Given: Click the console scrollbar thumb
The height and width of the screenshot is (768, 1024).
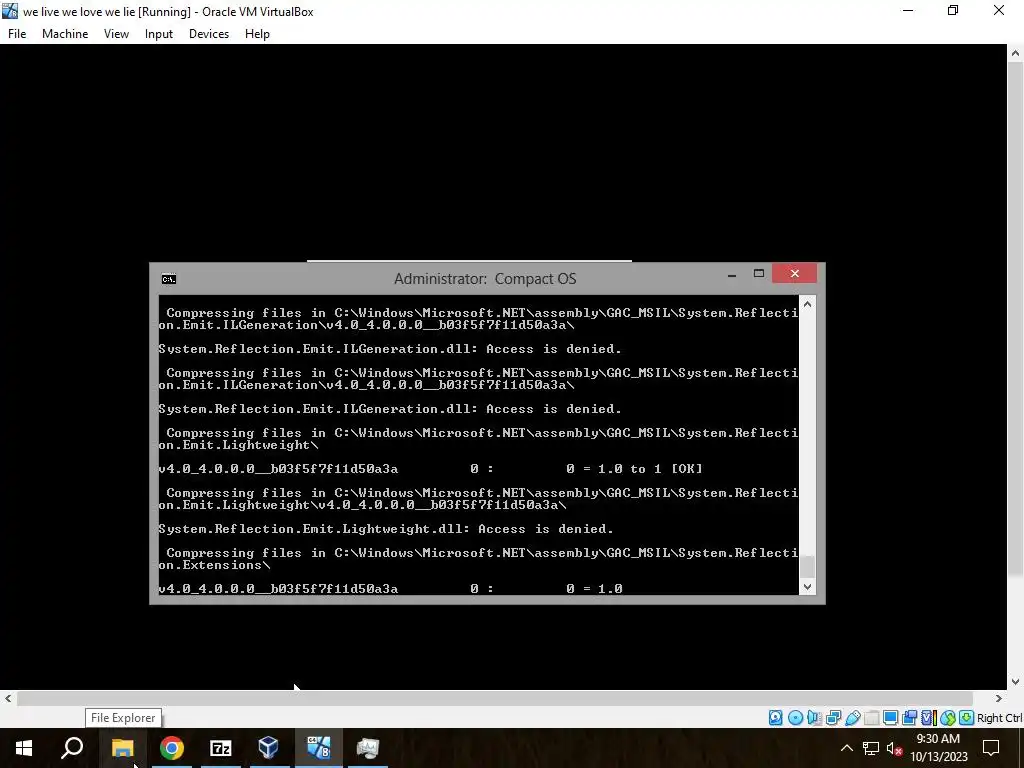Looking at the screenshot, I should click(x=807, y=566).
